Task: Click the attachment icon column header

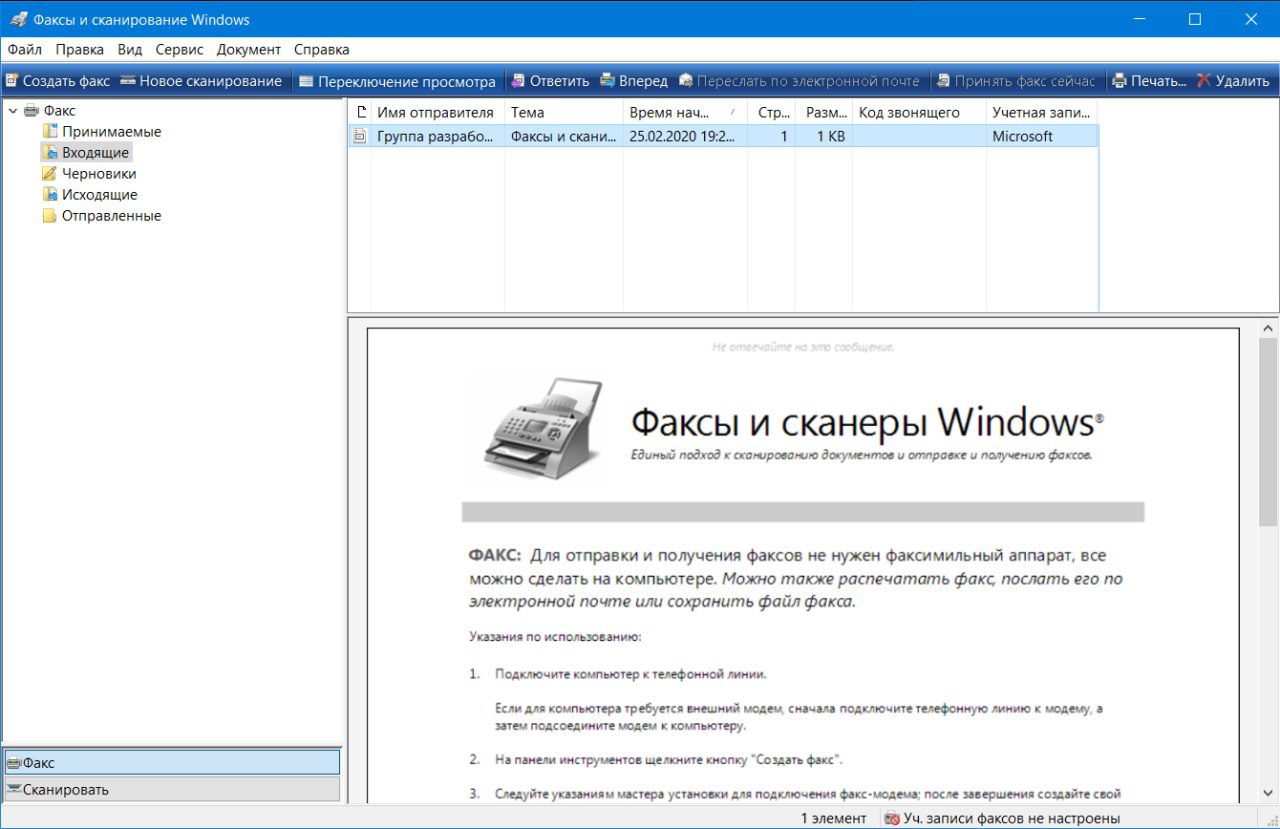Action: (360, 112)
